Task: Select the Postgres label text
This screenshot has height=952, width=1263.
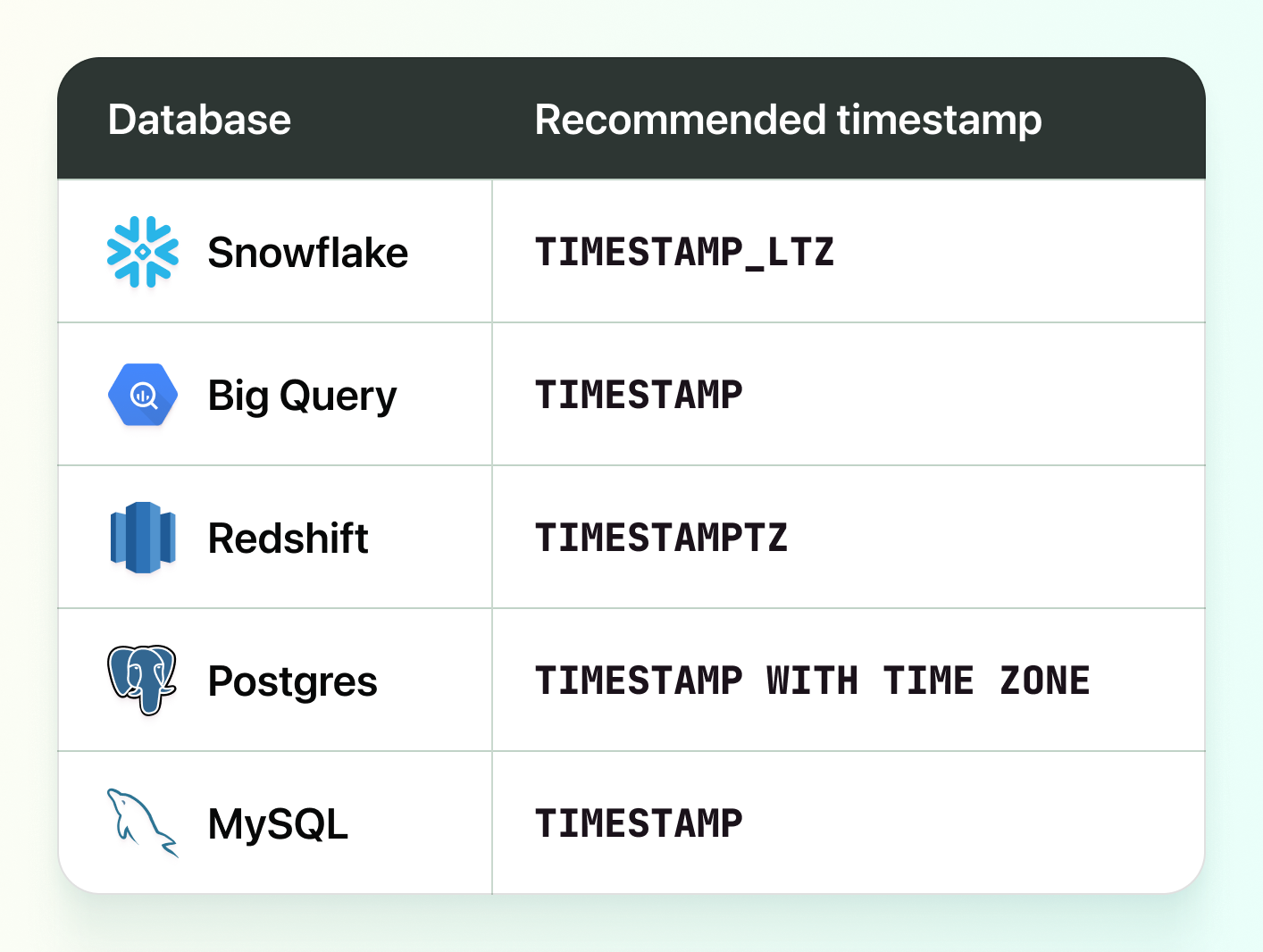Action: [x=292, y=681]
